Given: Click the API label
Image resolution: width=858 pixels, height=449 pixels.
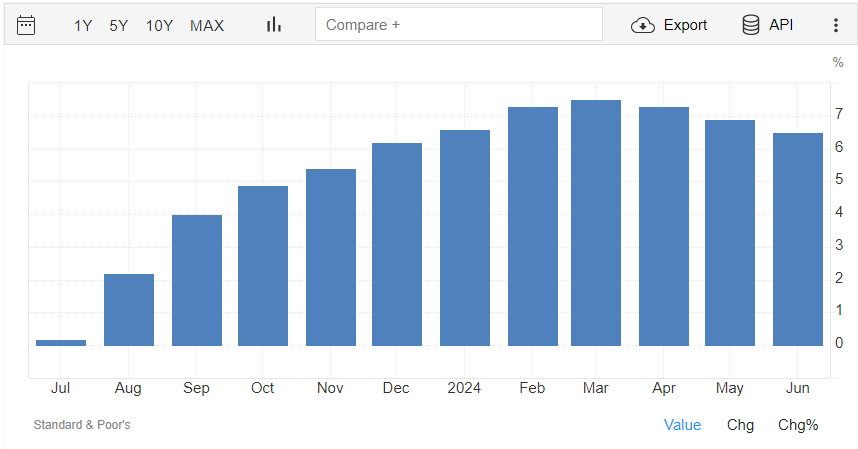Looking at the screenshot, I should point(781,25).
